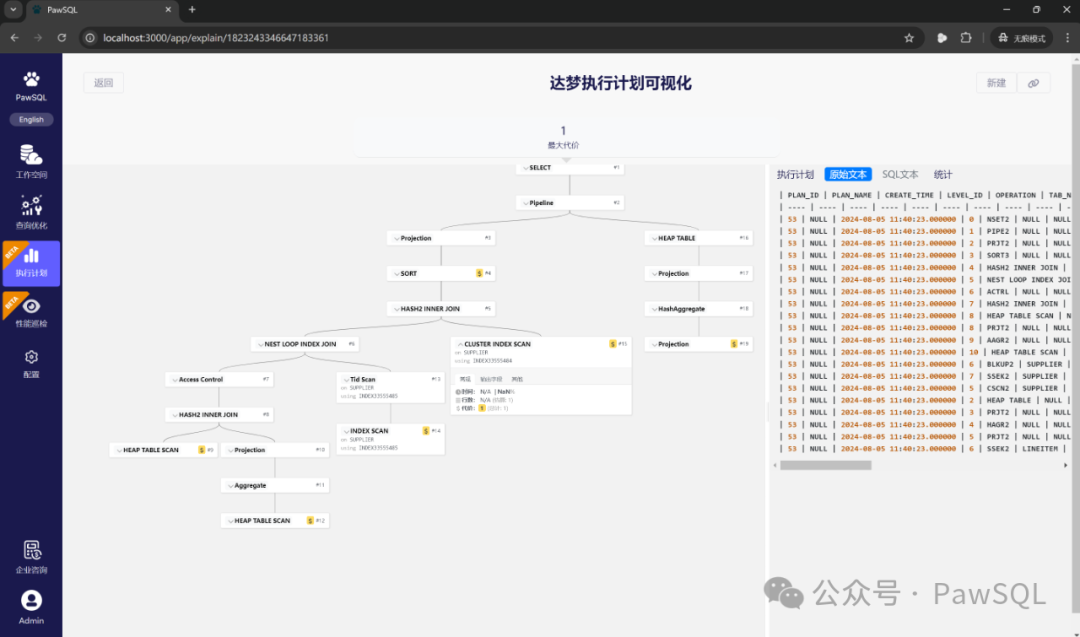Close the PawSQL browser tab

168,10
